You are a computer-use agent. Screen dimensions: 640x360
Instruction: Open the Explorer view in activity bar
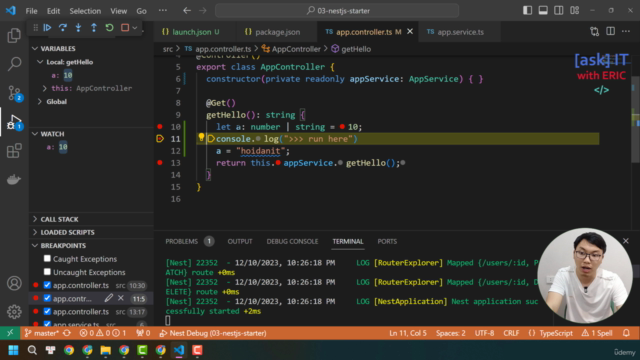pyautogui.click(x=14, y=36)
